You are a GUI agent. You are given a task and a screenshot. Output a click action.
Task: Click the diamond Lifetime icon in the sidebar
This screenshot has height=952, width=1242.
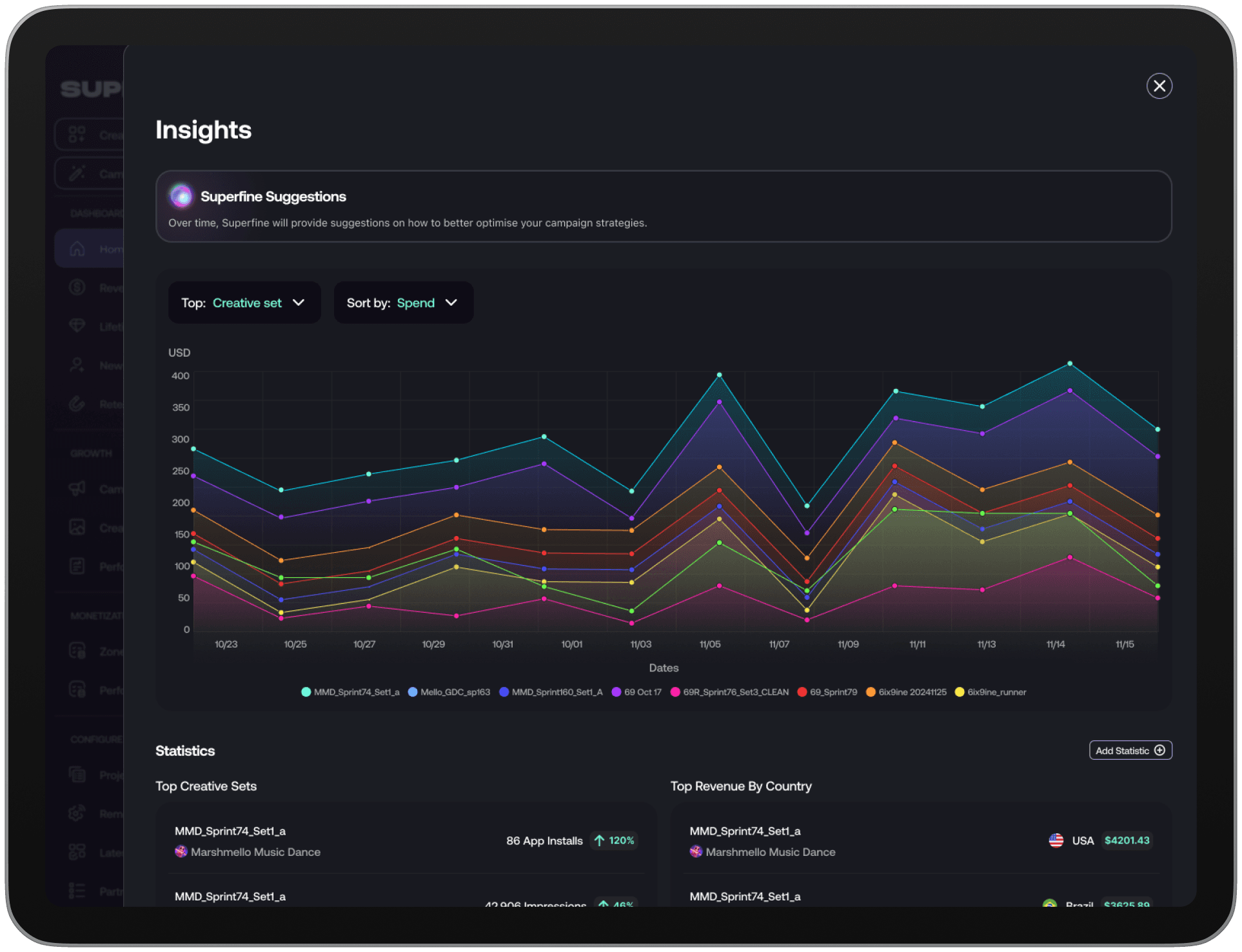point(77,326)
